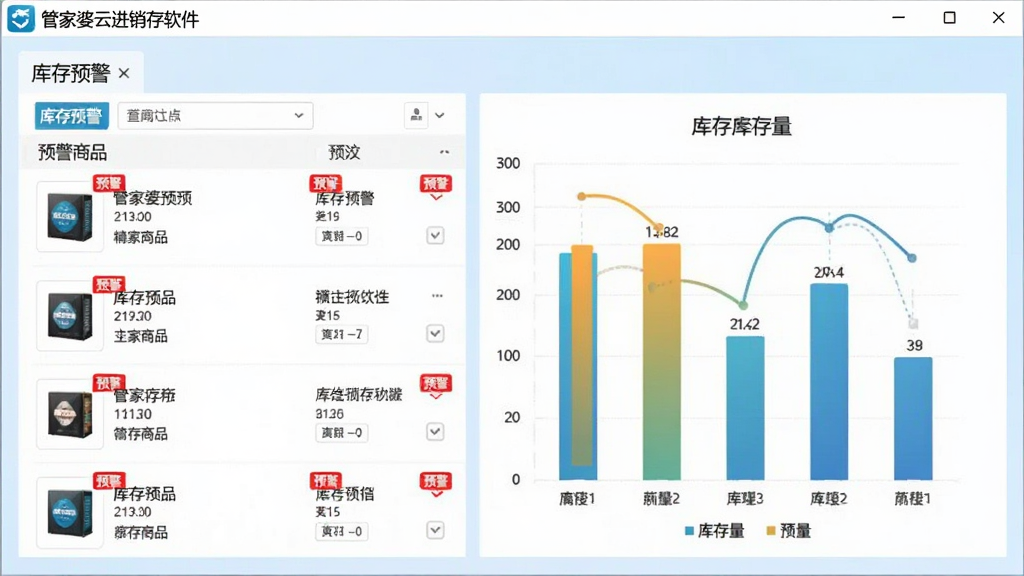This screenshot has height=576, width=1024.
Task: Click the 预警商品 column header
Action: coord(72,152)
